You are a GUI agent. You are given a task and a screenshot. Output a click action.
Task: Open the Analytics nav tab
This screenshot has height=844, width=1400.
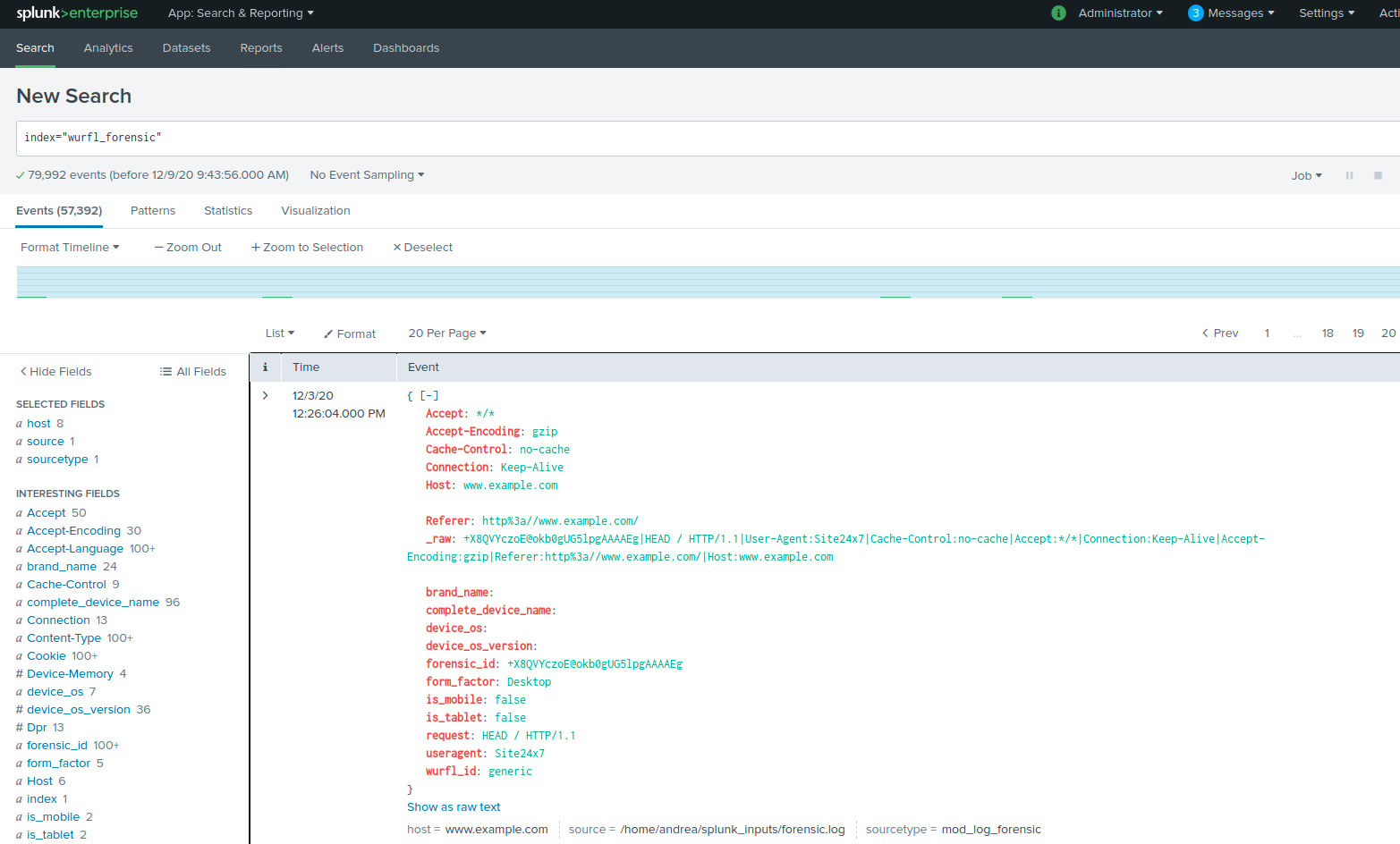pyautogui.click(x=108, y=48)
